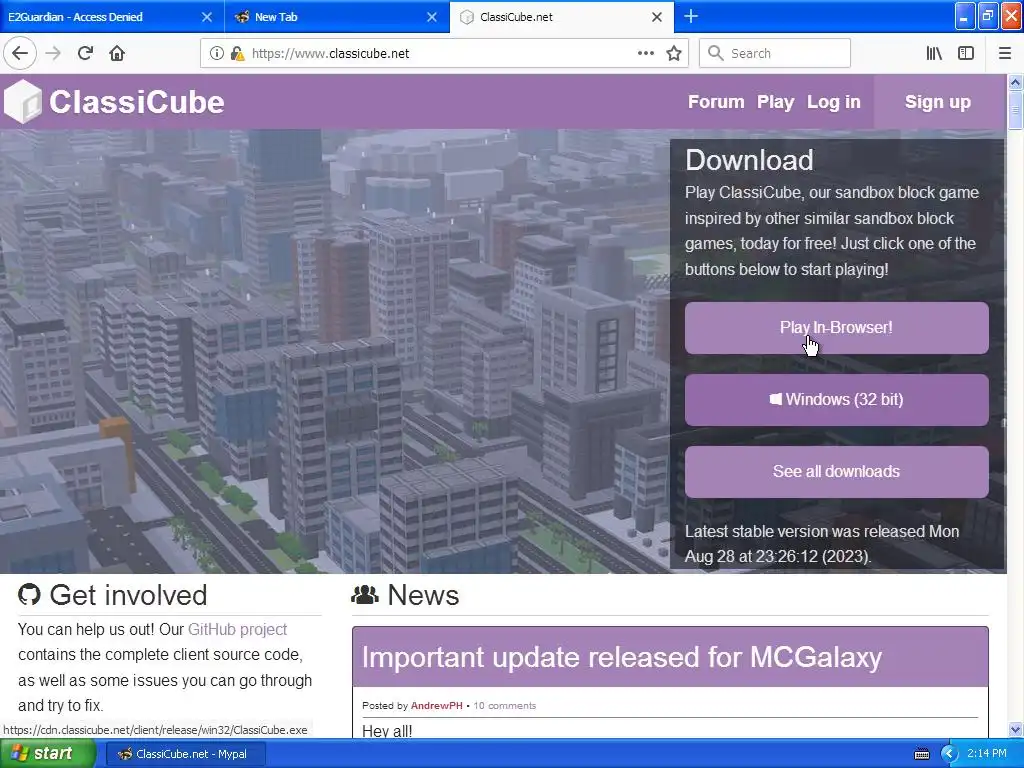Click the 2:14 PM taskbar clock

pos(986,754)
